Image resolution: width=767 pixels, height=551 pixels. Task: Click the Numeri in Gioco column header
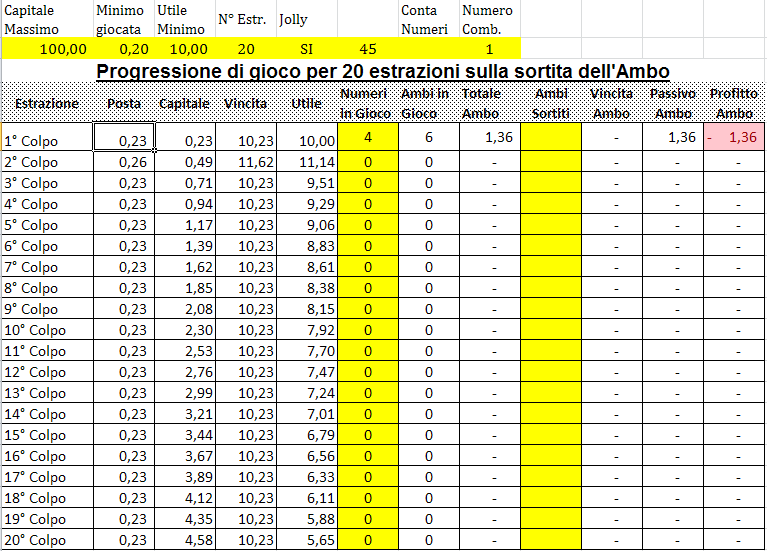coord(368,103)
